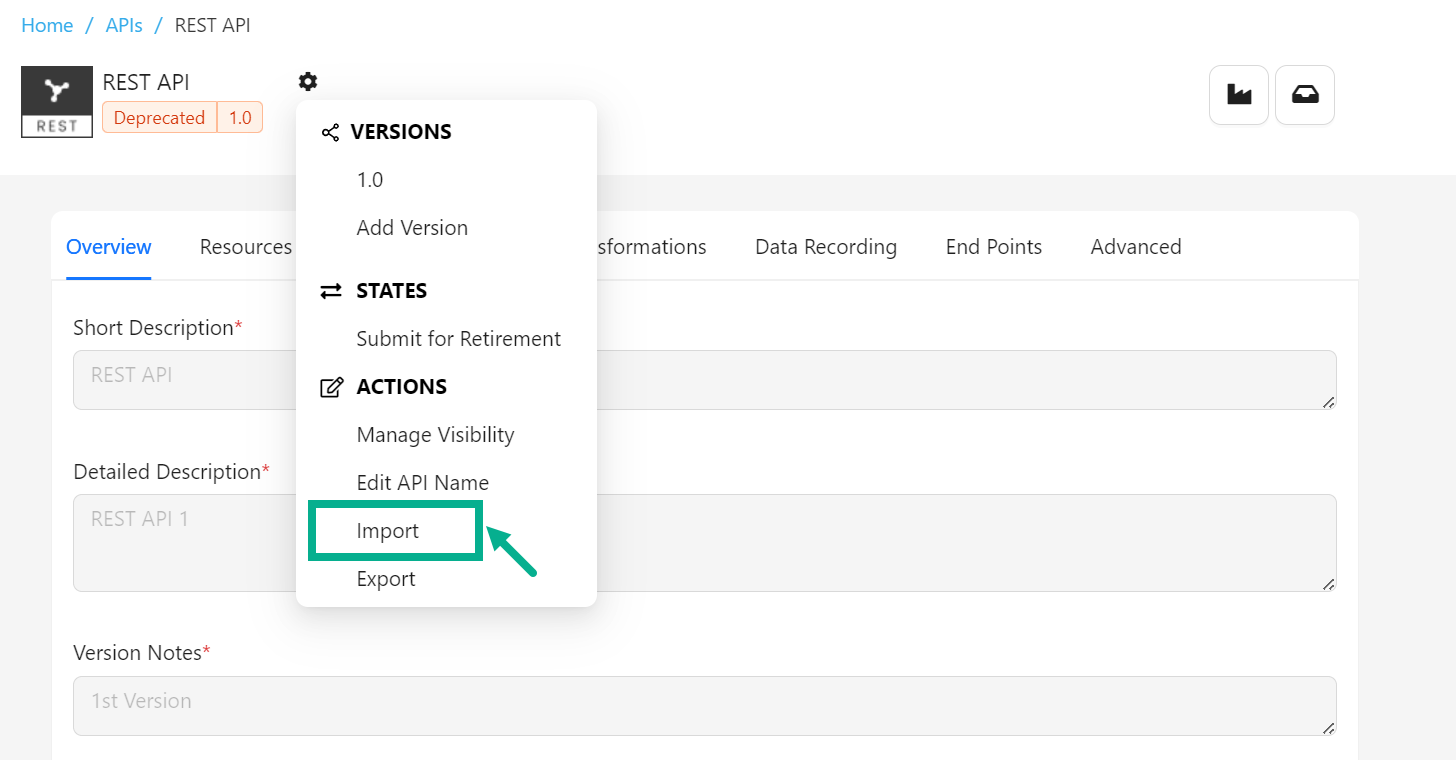
Task: Select version 1.0 from the menu
Action: pyautogui.click(x=370, y=180)
